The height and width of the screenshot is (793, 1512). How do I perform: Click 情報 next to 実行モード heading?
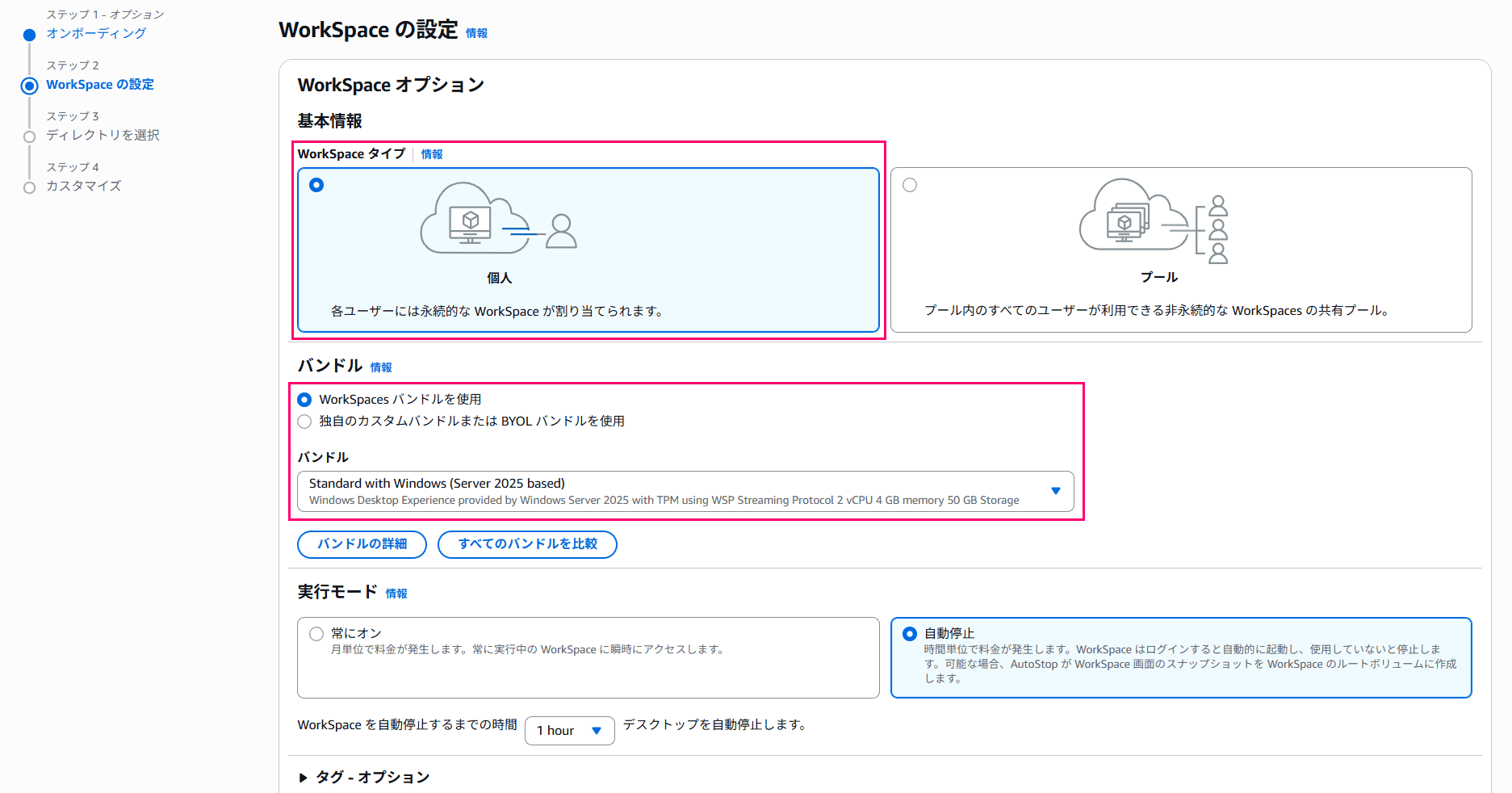click(396, 593)
